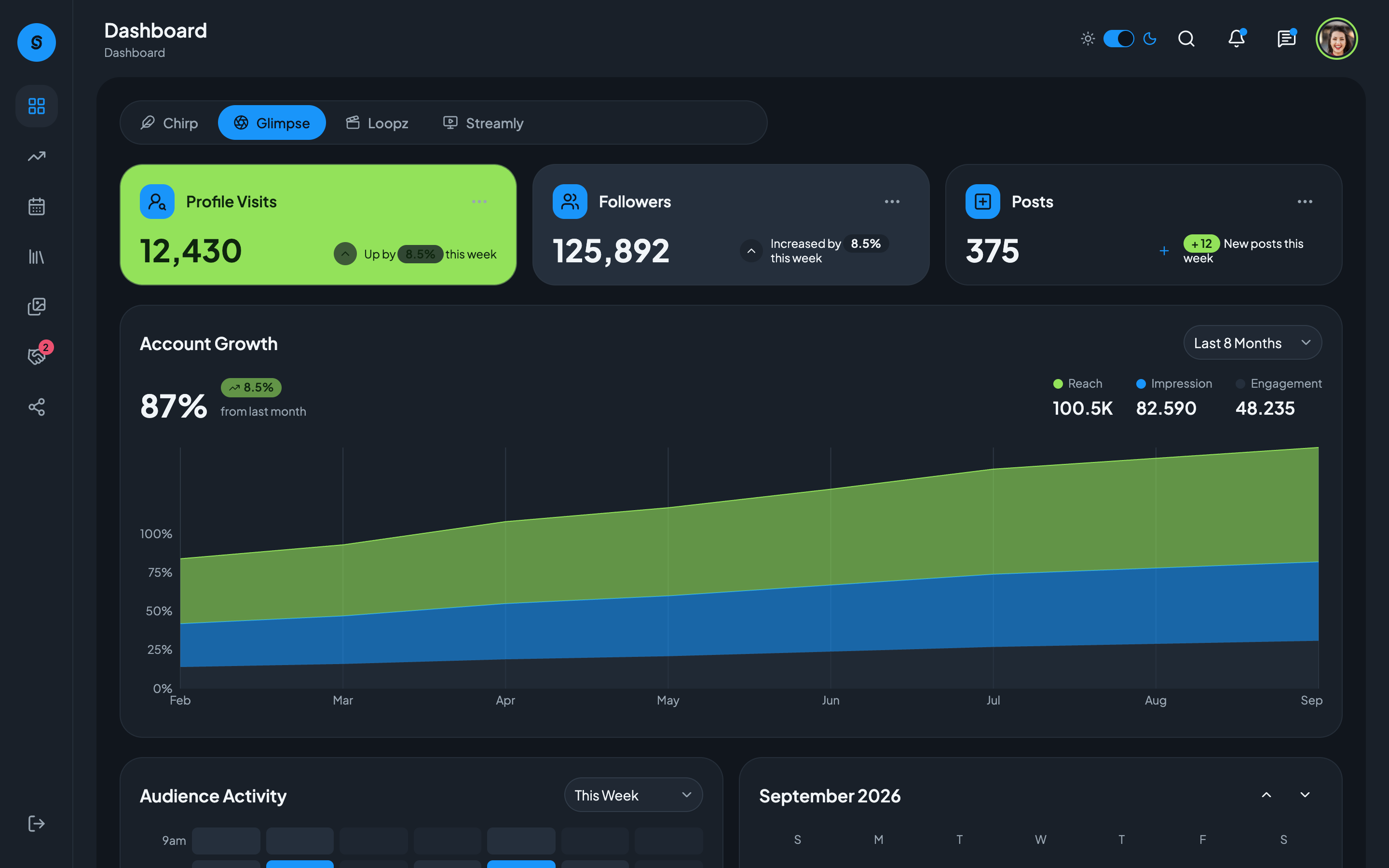This screenshot has width=1389, height=868.
Task: Click the Followers users icon
Action: pos(570,202)
